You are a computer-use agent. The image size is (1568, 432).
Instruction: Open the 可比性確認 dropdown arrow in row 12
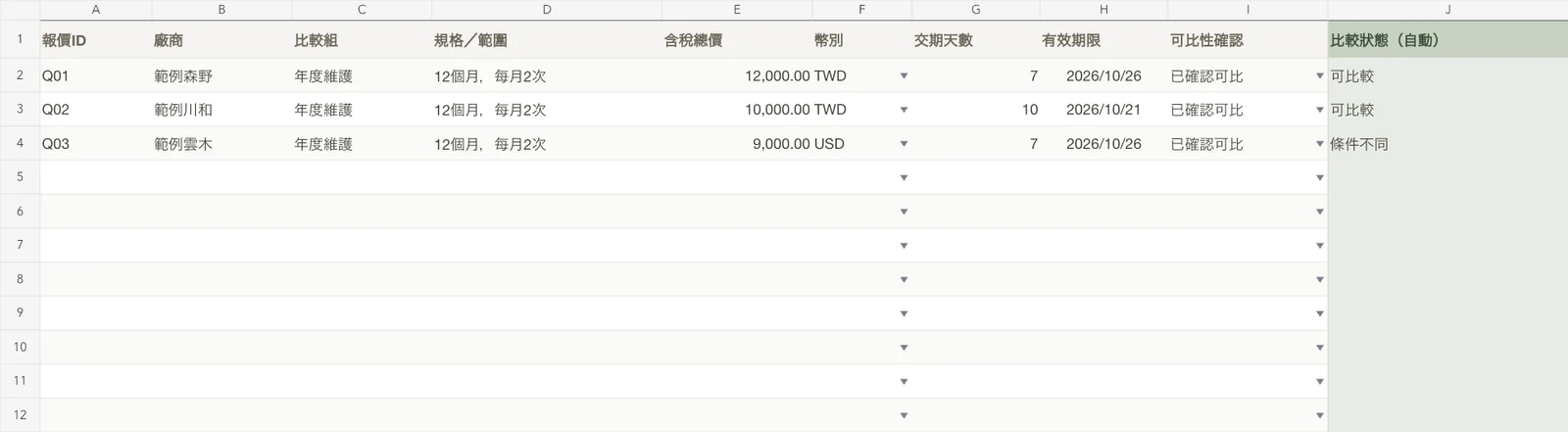(x=1319, y=415)
